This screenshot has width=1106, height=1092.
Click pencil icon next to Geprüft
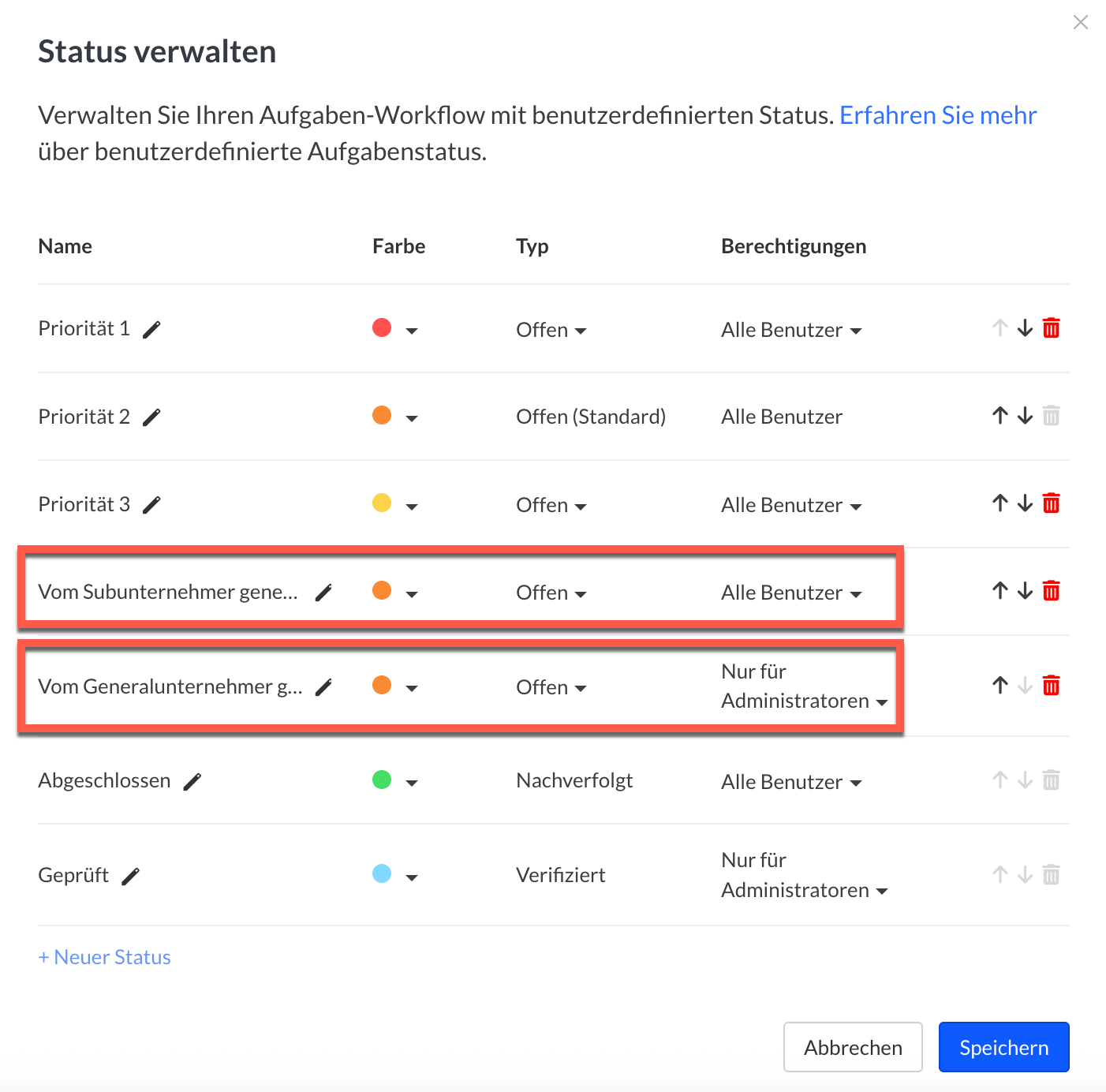(131, 876)
